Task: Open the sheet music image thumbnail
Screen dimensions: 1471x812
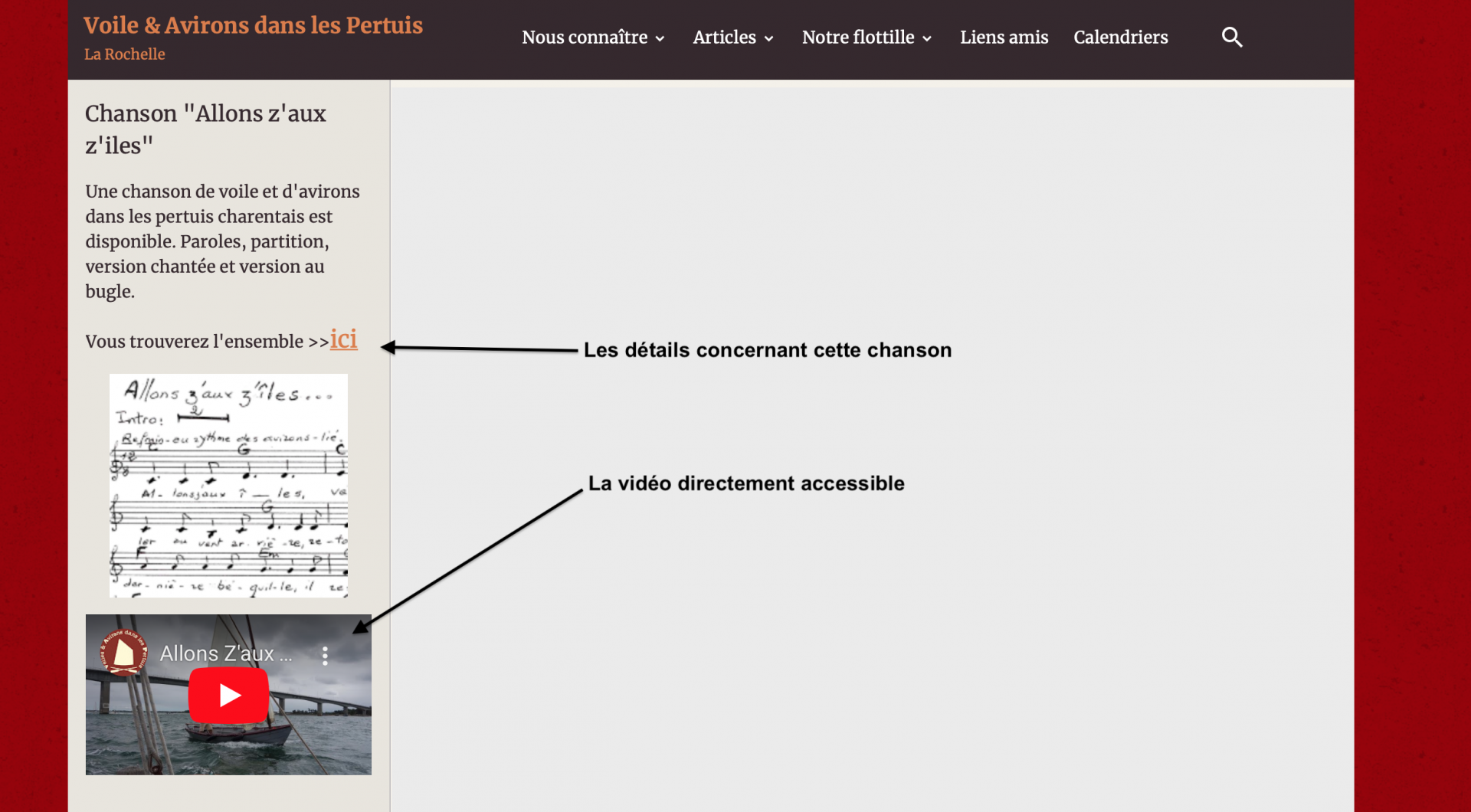Action: (x=228, y=486)
